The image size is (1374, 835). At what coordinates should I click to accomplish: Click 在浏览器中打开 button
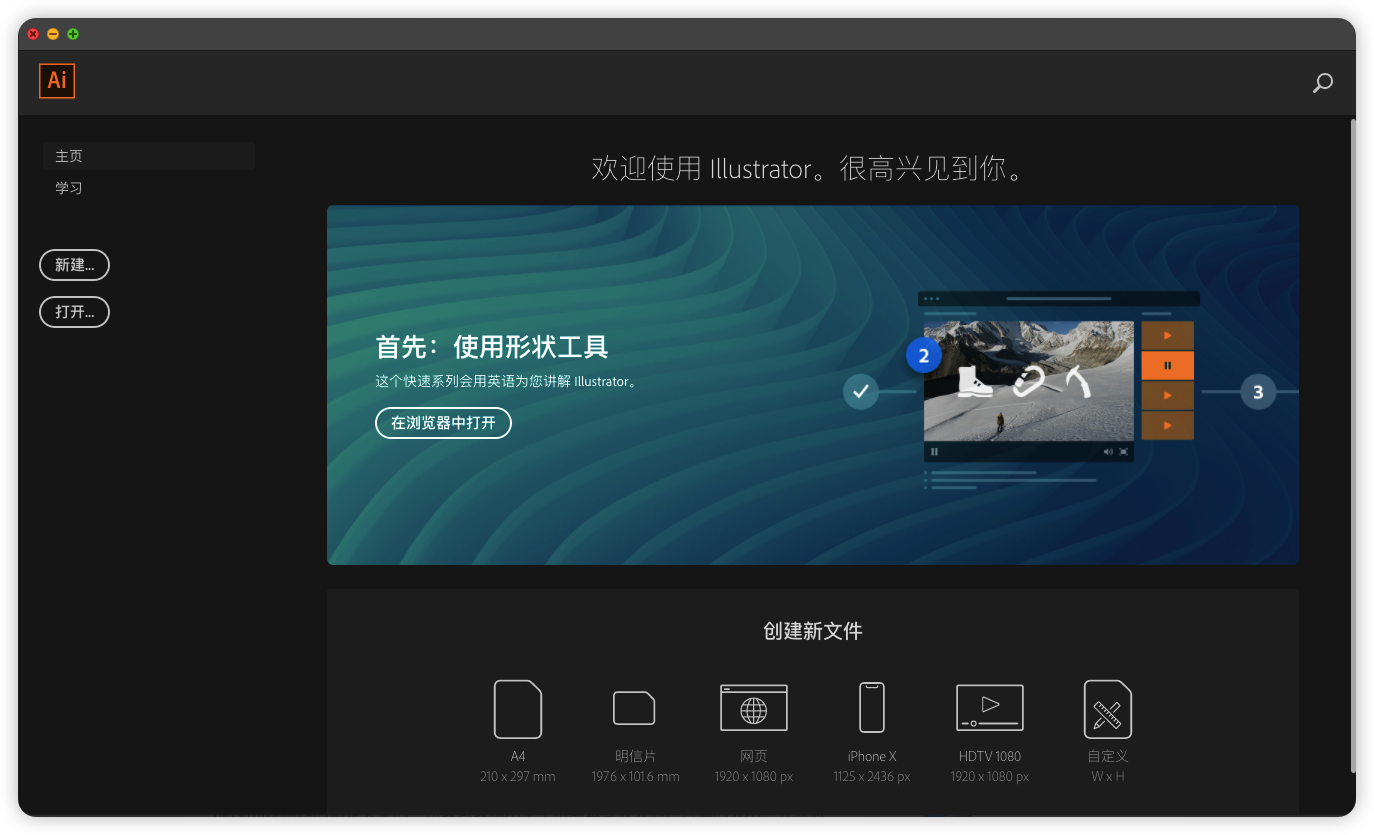pyautogui.click(x=443, y=423)
